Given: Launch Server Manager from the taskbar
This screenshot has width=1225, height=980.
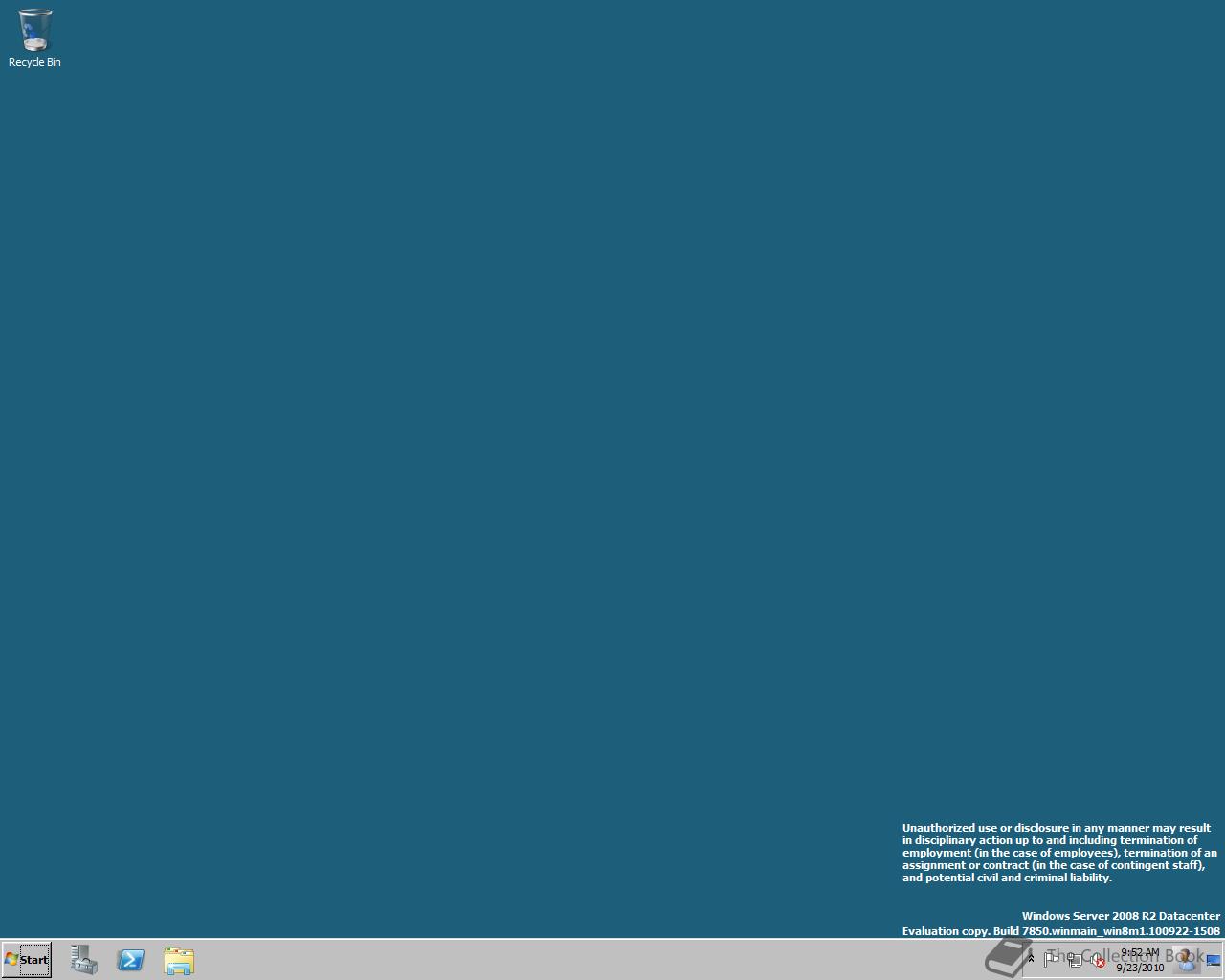Looking at the screenshot, I should [84, 960].
